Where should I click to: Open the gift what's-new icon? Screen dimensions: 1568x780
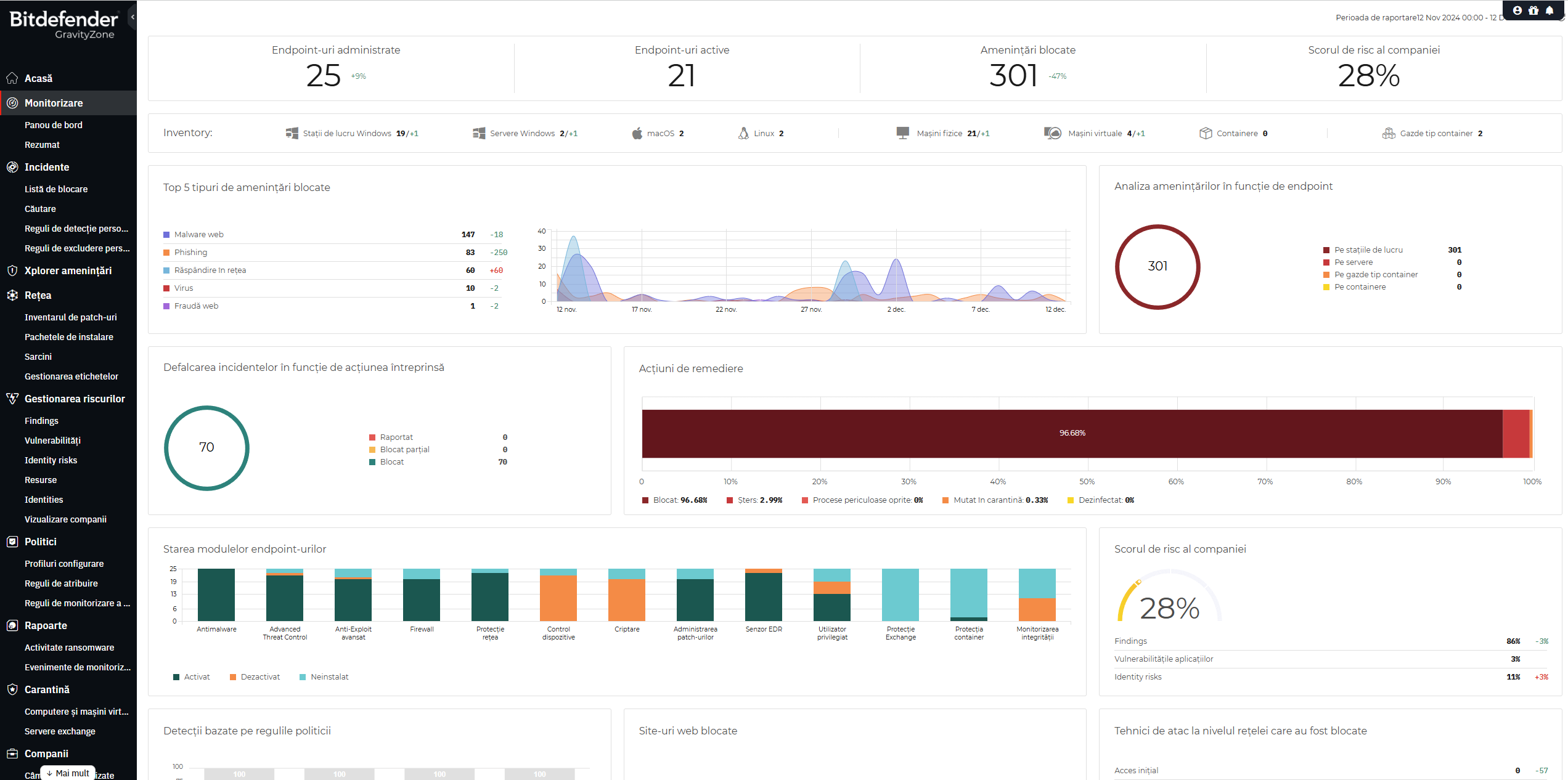pyautogui.click(x=1533, y=10)
